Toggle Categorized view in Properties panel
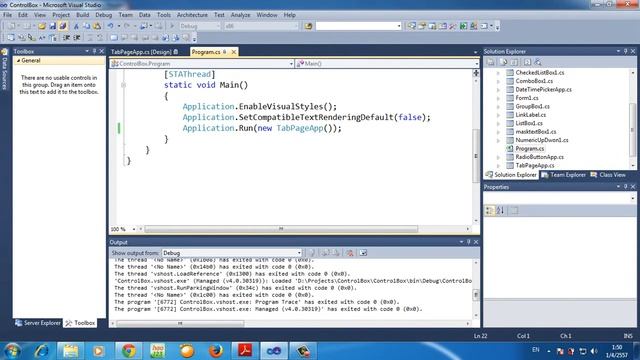Image resolution: width=640 pixels, height=360 pixels. click(x=489, y=210)
